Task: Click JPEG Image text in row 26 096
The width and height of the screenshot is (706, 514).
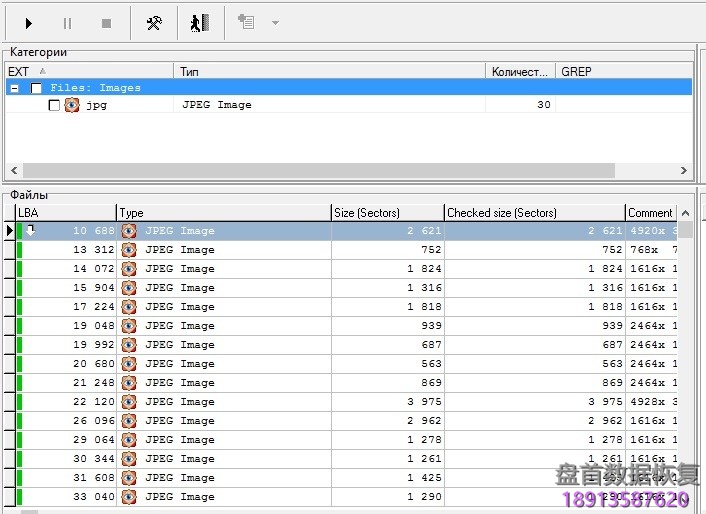Action: pyautogui.click(x=180, y=420)
